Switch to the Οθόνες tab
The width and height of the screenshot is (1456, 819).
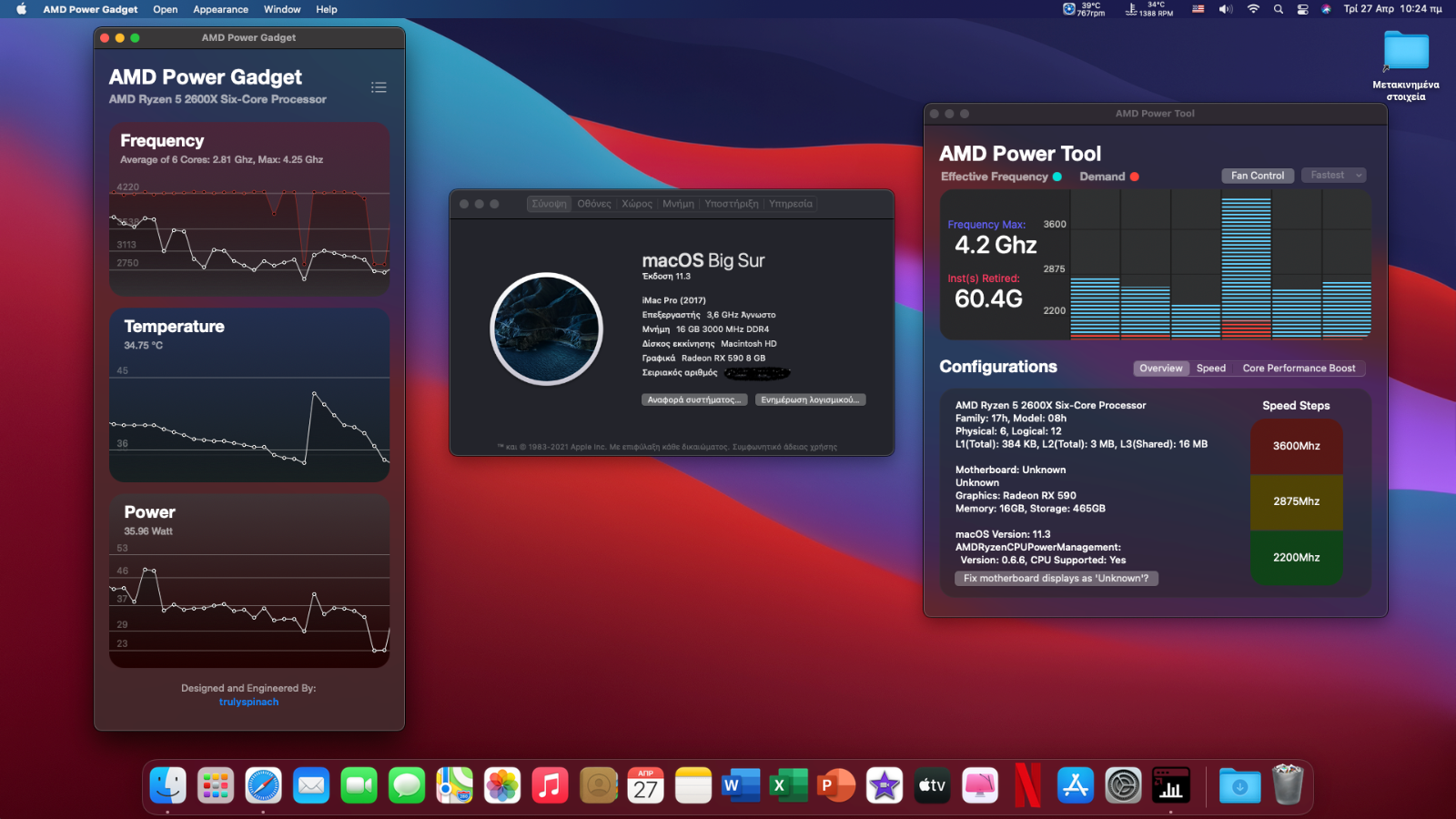pyautogui.click(x=594, y=204)
